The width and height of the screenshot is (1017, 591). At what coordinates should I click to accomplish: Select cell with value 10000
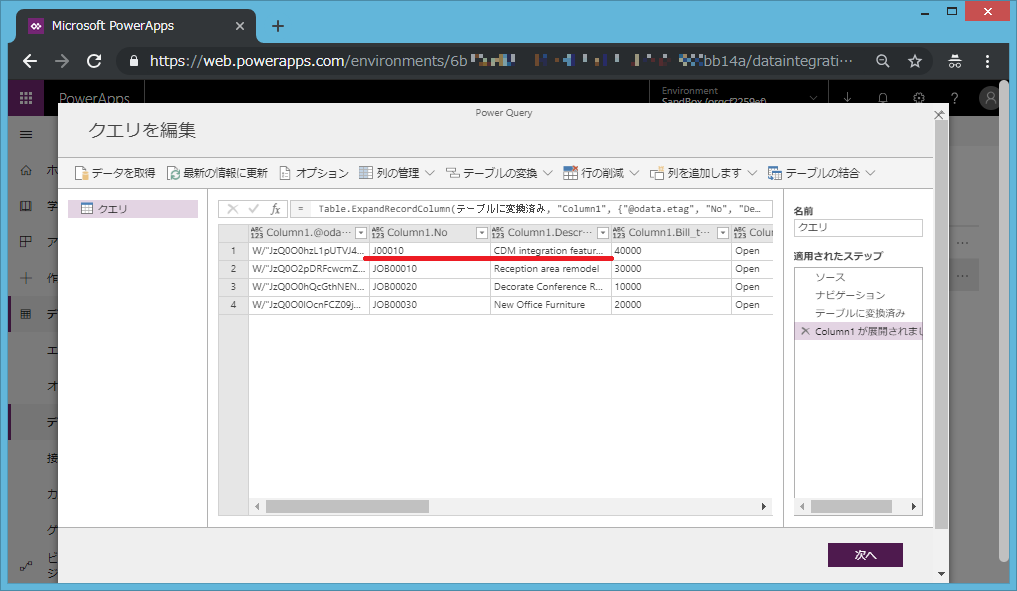671,287
